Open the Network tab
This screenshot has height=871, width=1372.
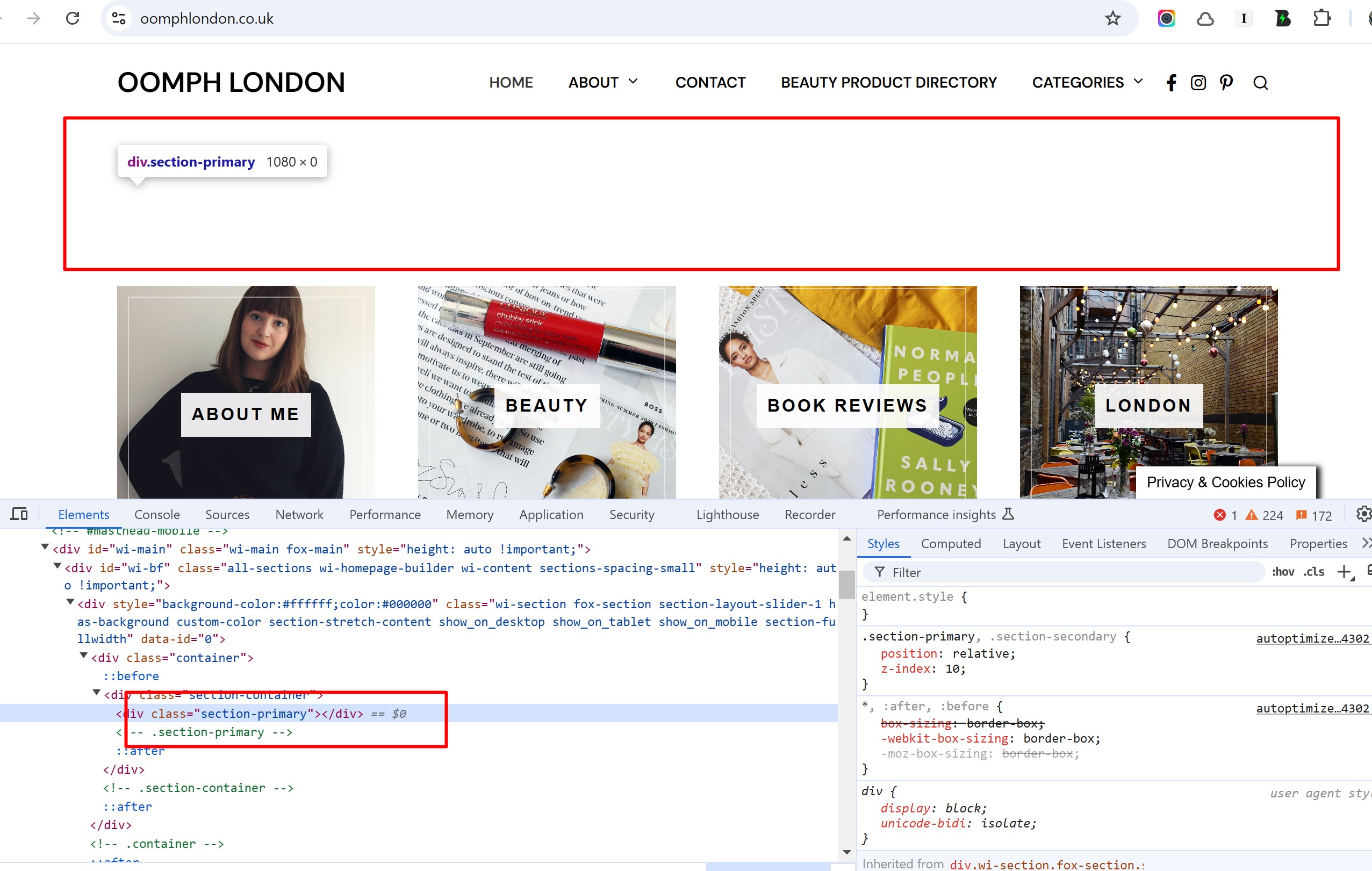[299, 514]
